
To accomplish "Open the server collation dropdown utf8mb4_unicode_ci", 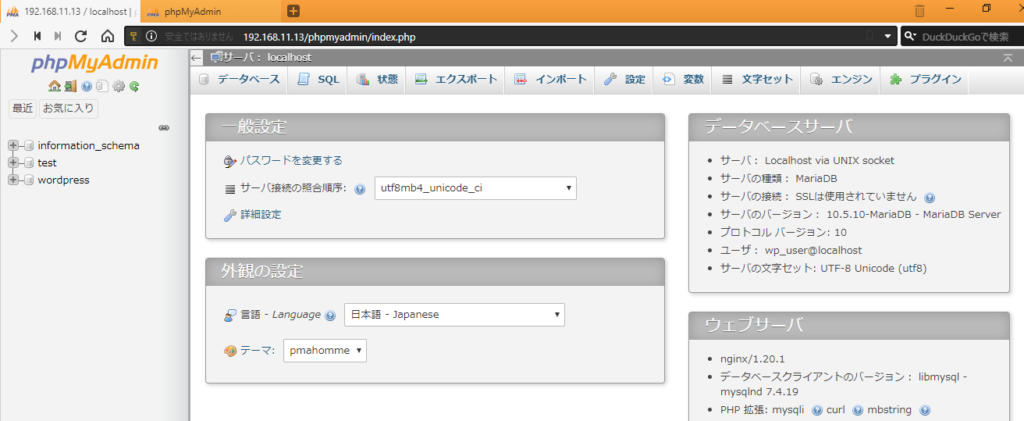I will [475, 187].
